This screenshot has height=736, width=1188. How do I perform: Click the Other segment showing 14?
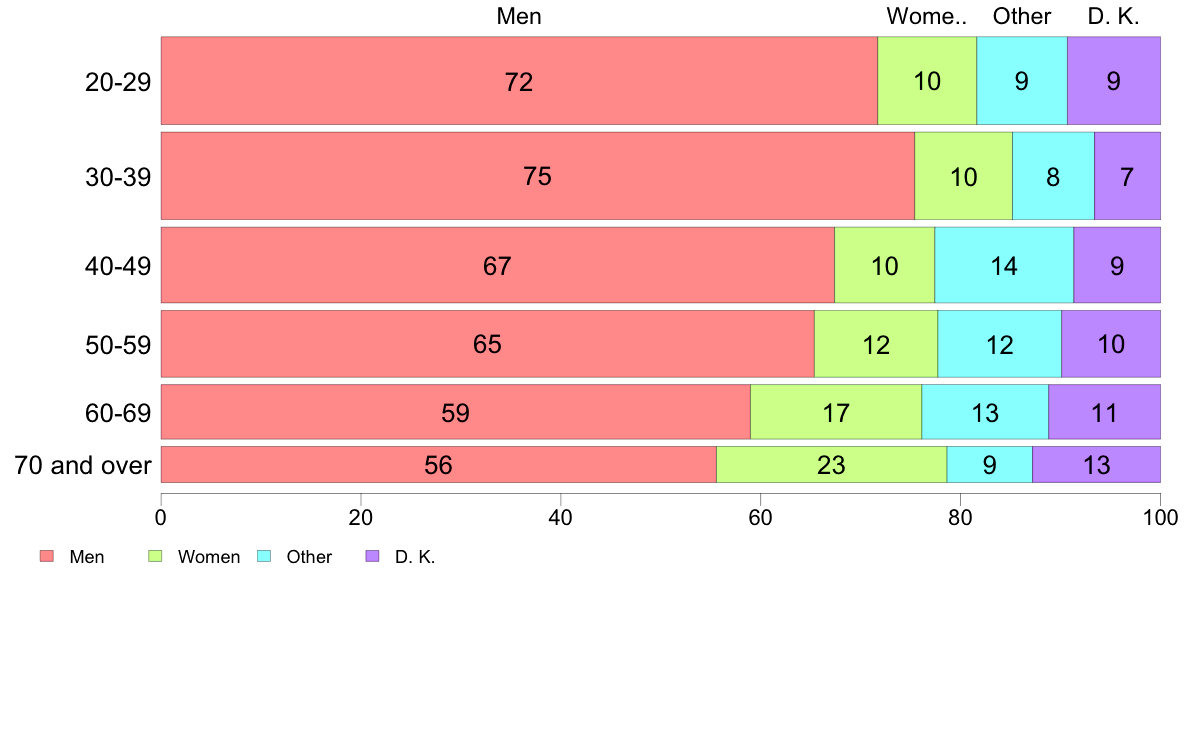(1004, 266)
